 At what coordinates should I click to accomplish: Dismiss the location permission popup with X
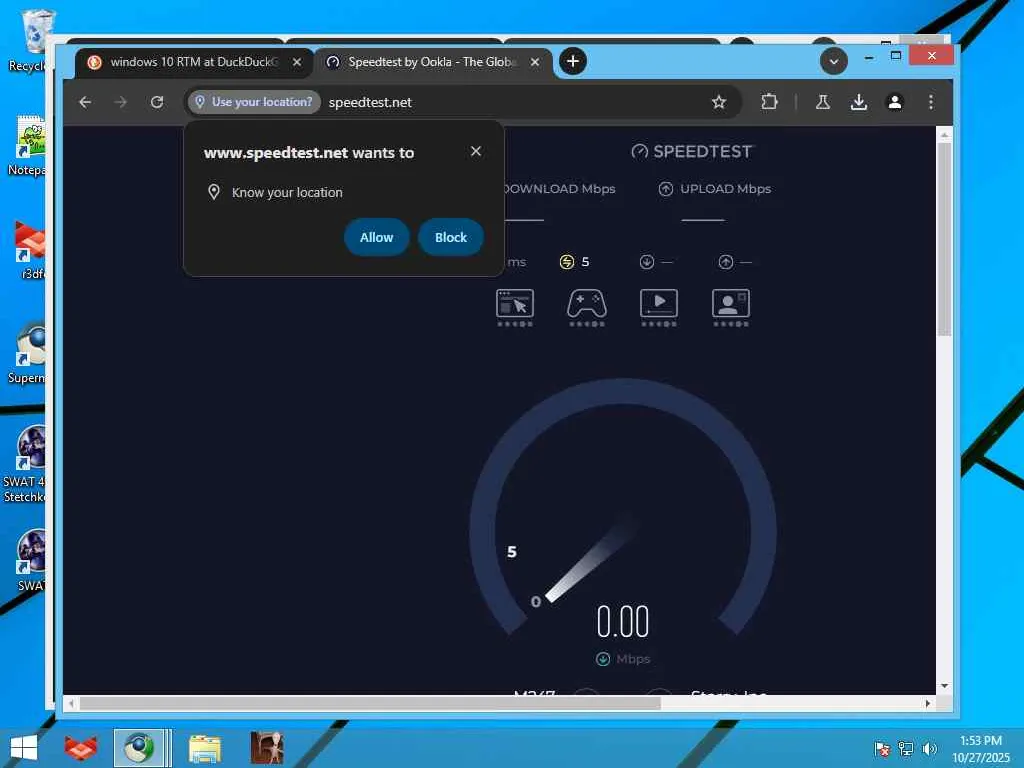click(x=475, y=152)
